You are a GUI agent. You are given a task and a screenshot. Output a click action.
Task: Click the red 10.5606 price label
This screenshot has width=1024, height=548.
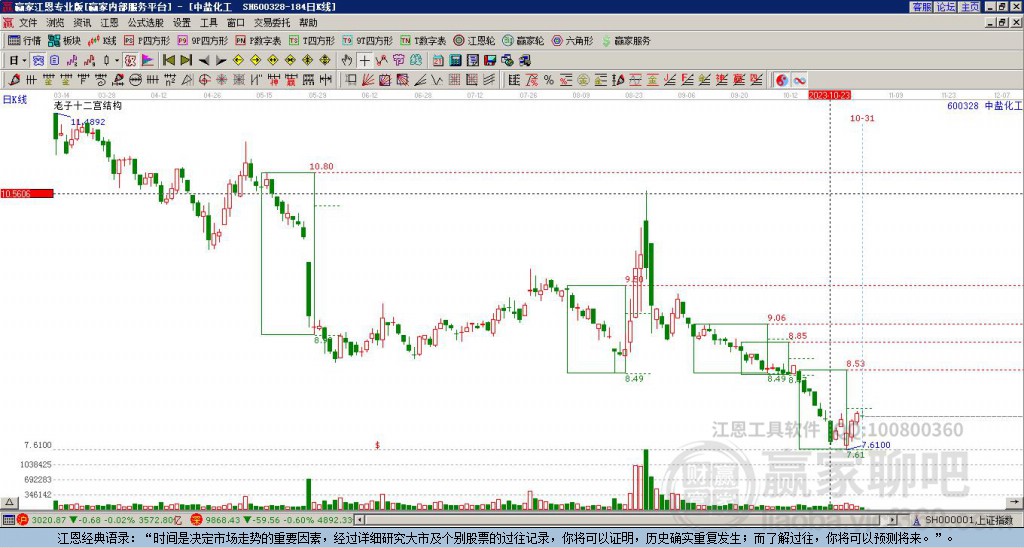click(x=27, y=193)
